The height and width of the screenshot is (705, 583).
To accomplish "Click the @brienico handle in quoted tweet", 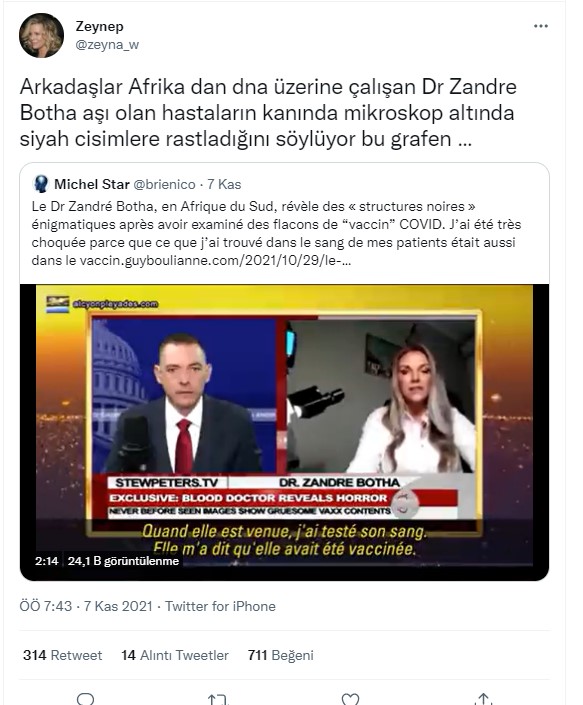I will click(165, 184).
